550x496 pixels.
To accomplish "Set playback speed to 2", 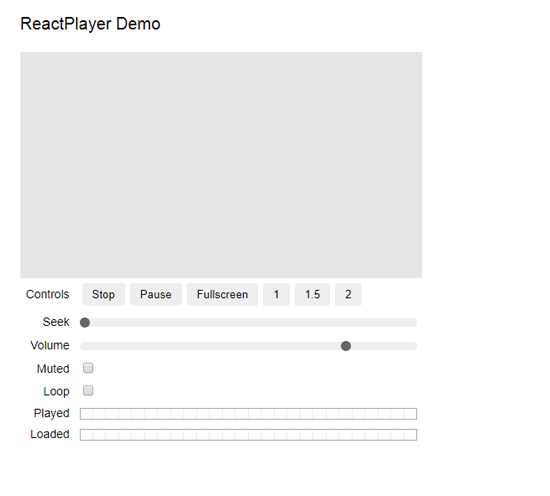I will coord(348,294).
